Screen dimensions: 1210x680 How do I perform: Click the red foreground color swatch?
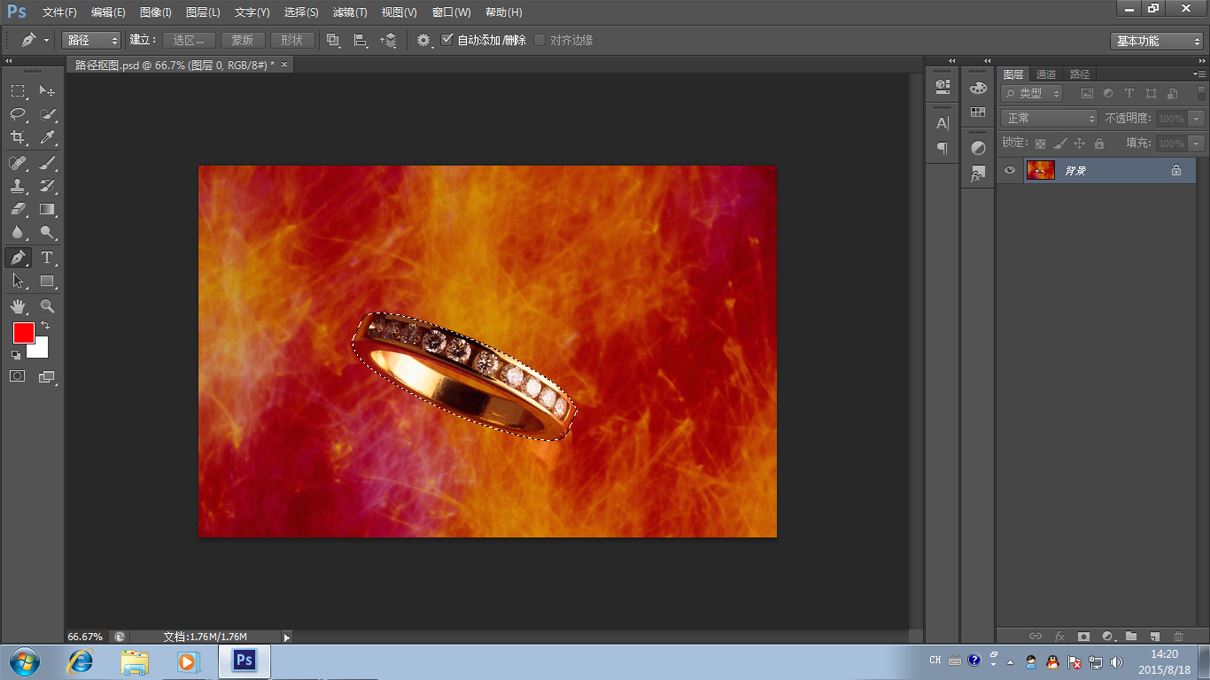(x=23, y=333)
